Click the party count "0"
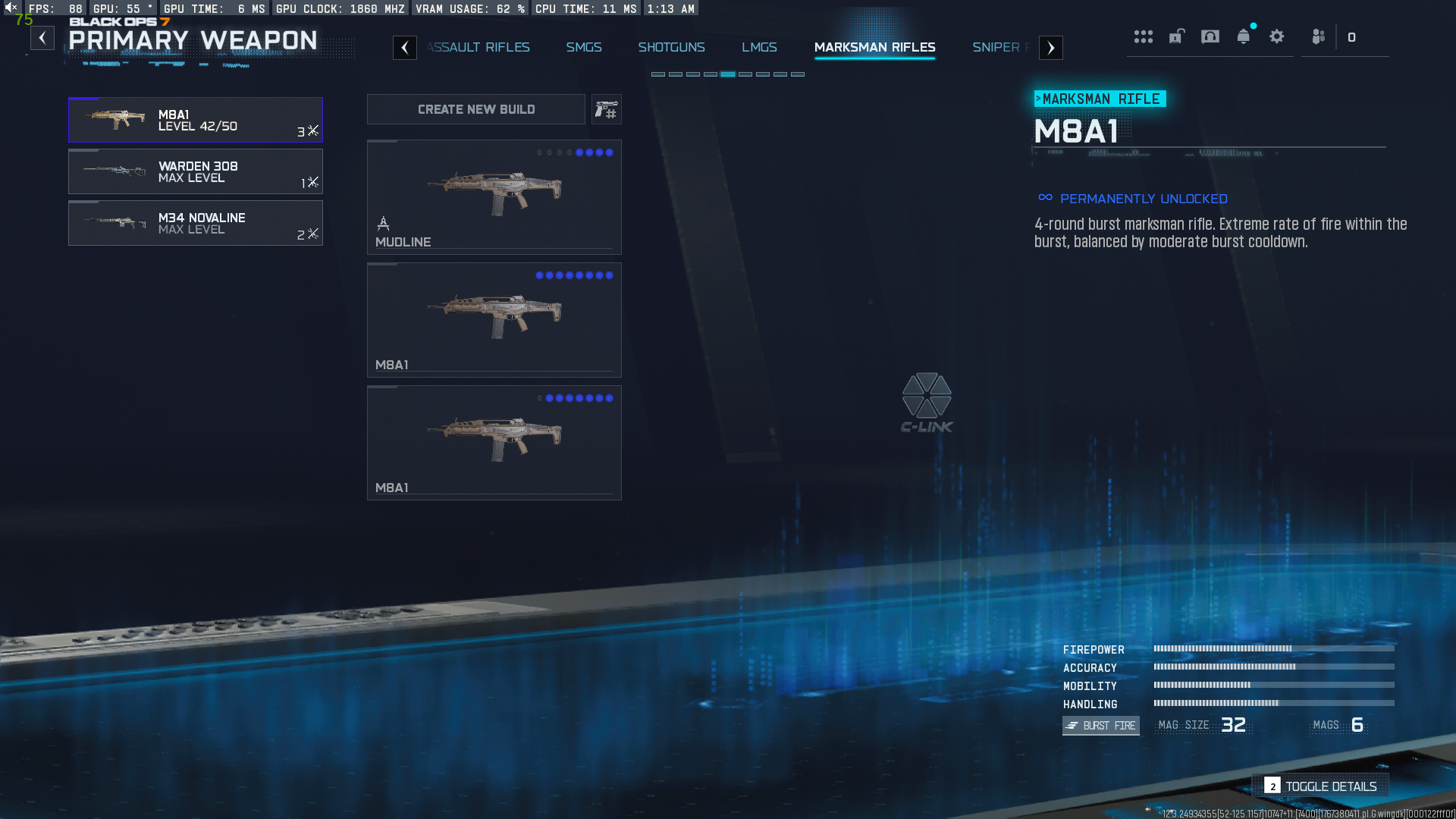This screenshot has width=1456, height=819. 1351,37
